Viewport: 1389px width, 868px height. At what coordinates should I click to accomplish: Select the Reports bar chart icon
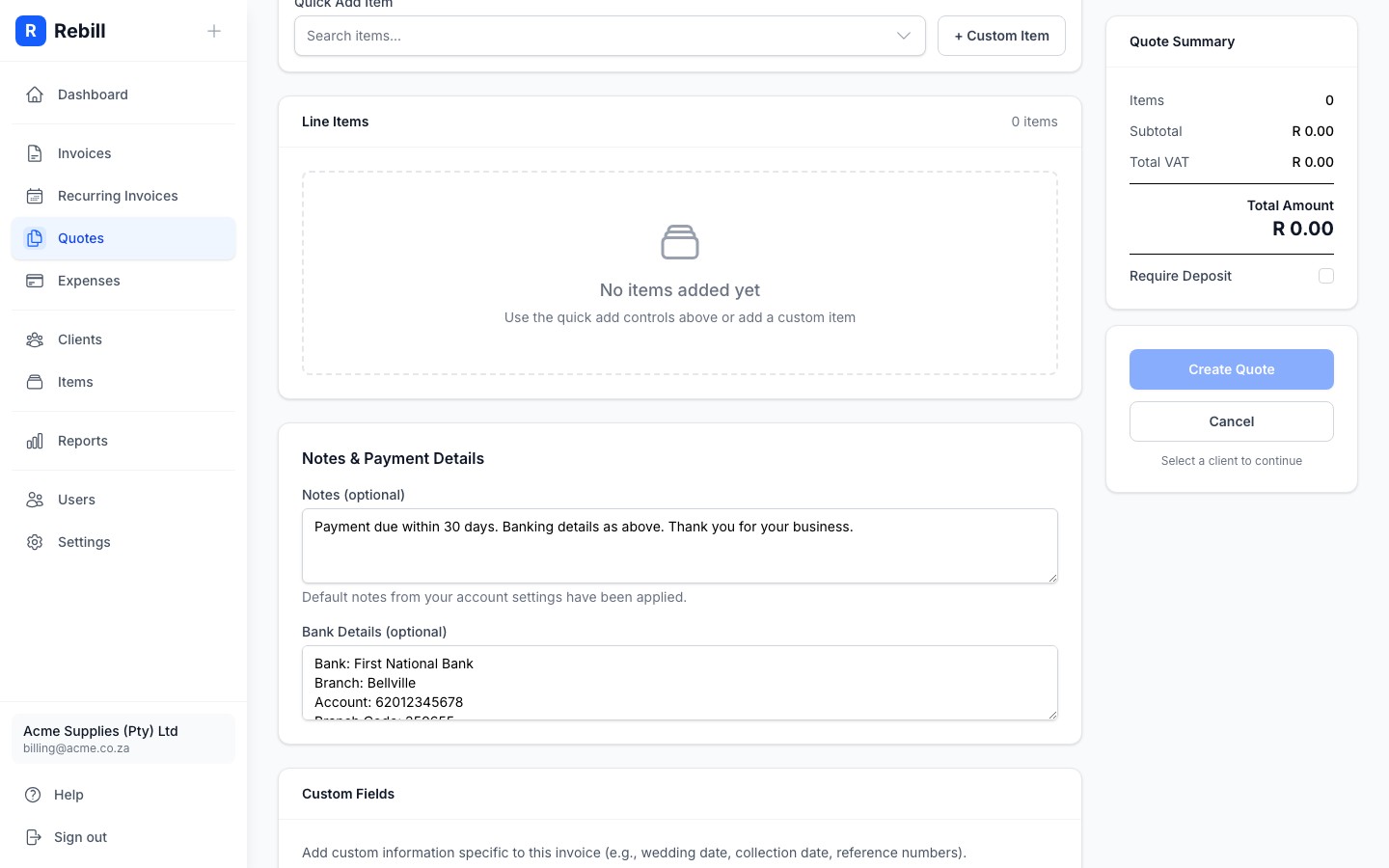point(35,441)
